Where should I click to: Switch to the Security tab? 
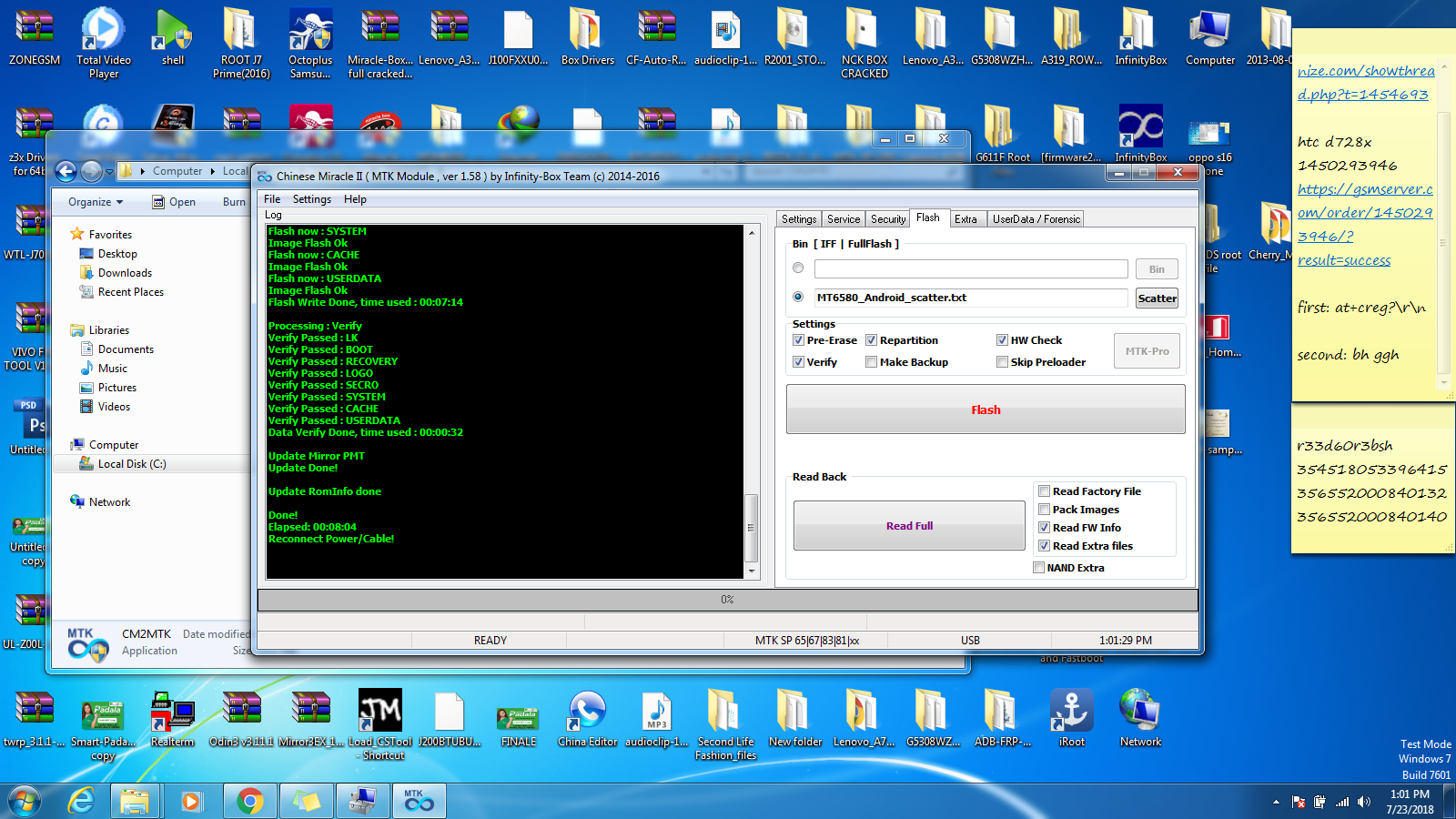click(x=888, y=219)
